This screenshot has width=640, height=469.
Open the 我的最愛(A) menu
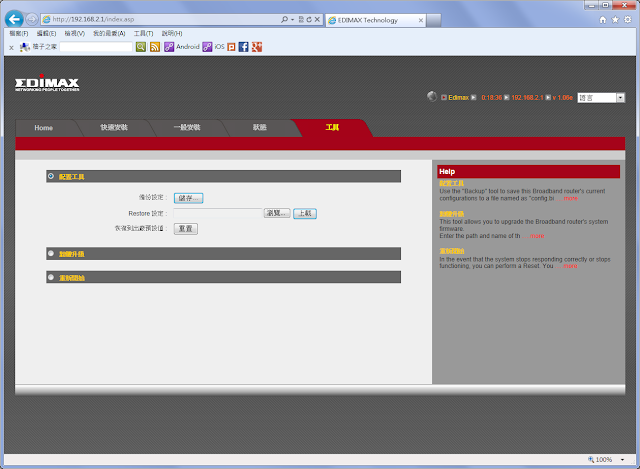click(x=109, y=33)
